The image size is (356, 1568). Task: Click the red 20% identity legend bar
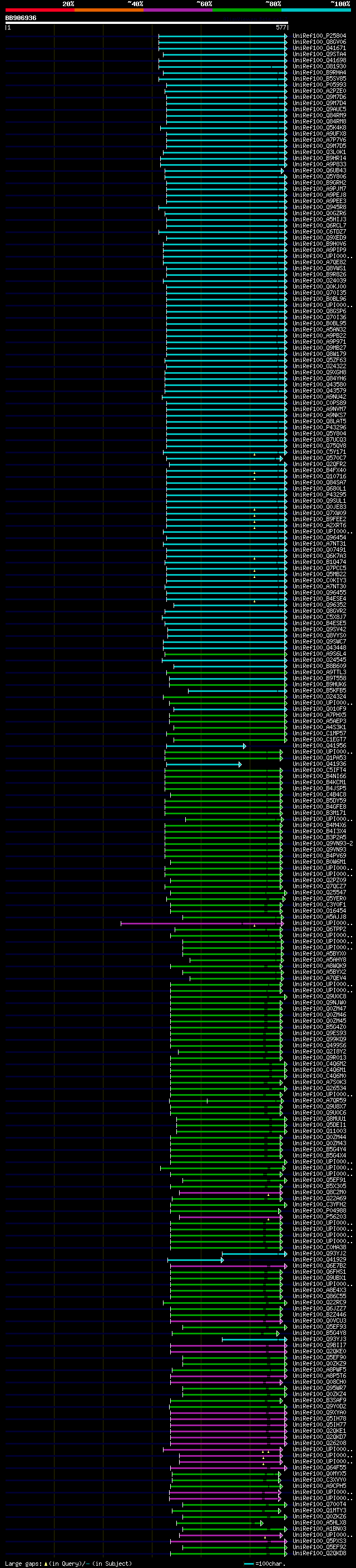click(39, 10)
